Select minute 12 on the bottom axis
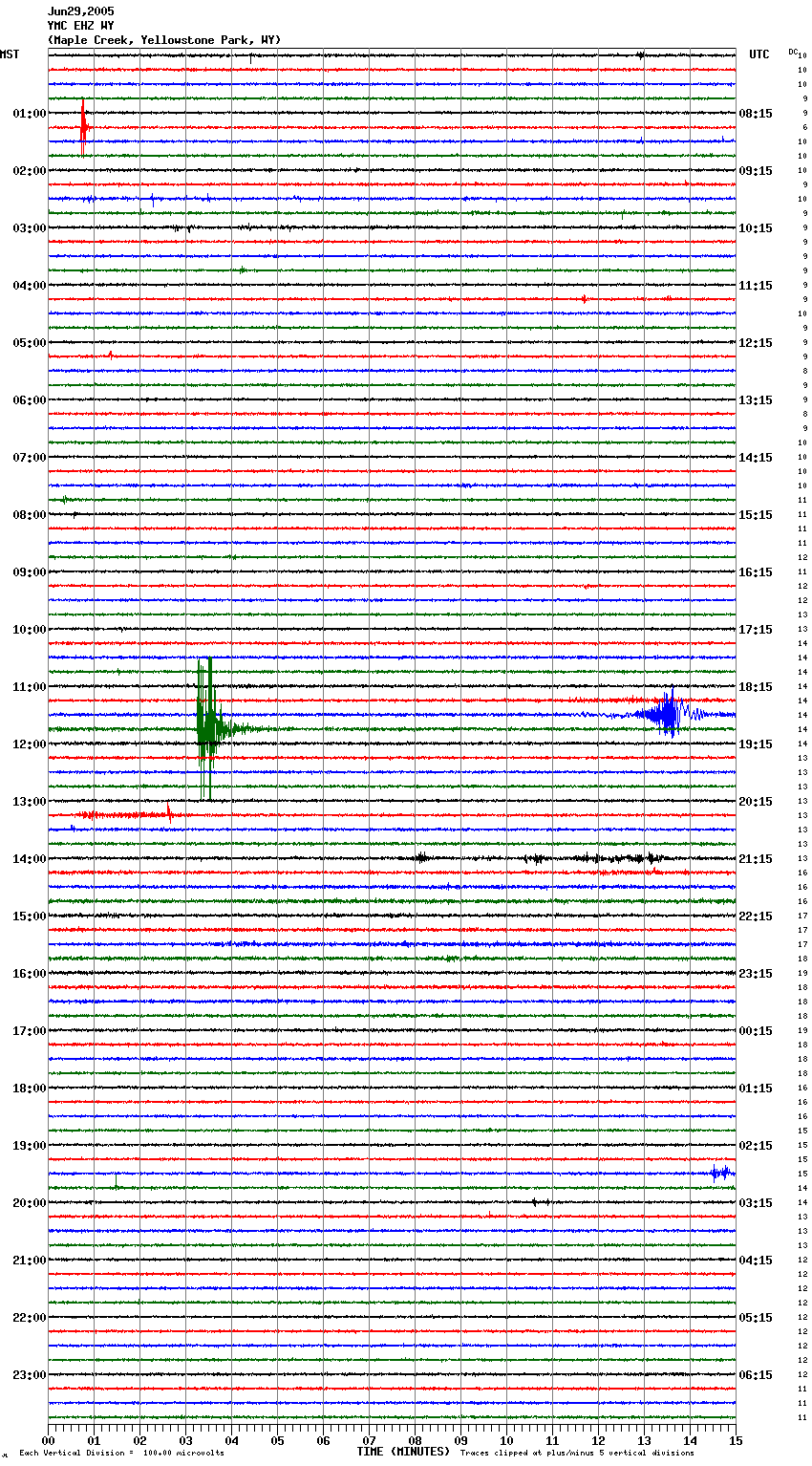 point(598,1440)
